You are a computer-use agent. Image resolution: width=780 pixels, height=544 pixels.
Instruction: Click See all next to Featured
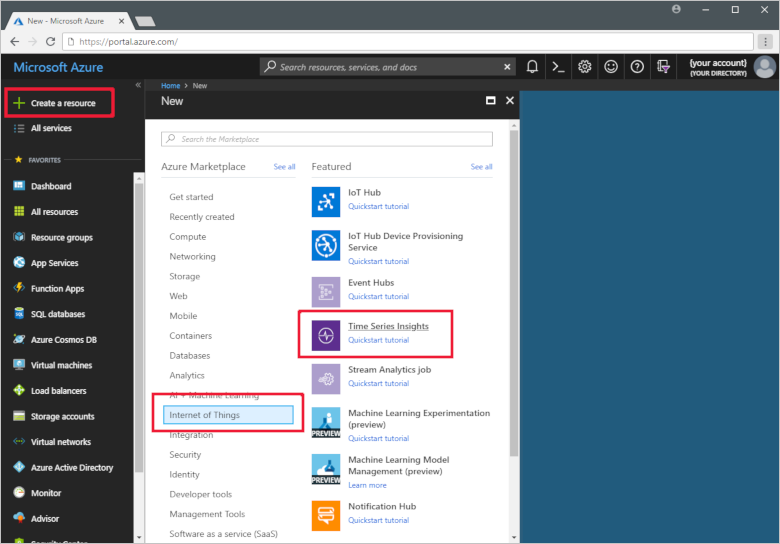tap(481, 167)
